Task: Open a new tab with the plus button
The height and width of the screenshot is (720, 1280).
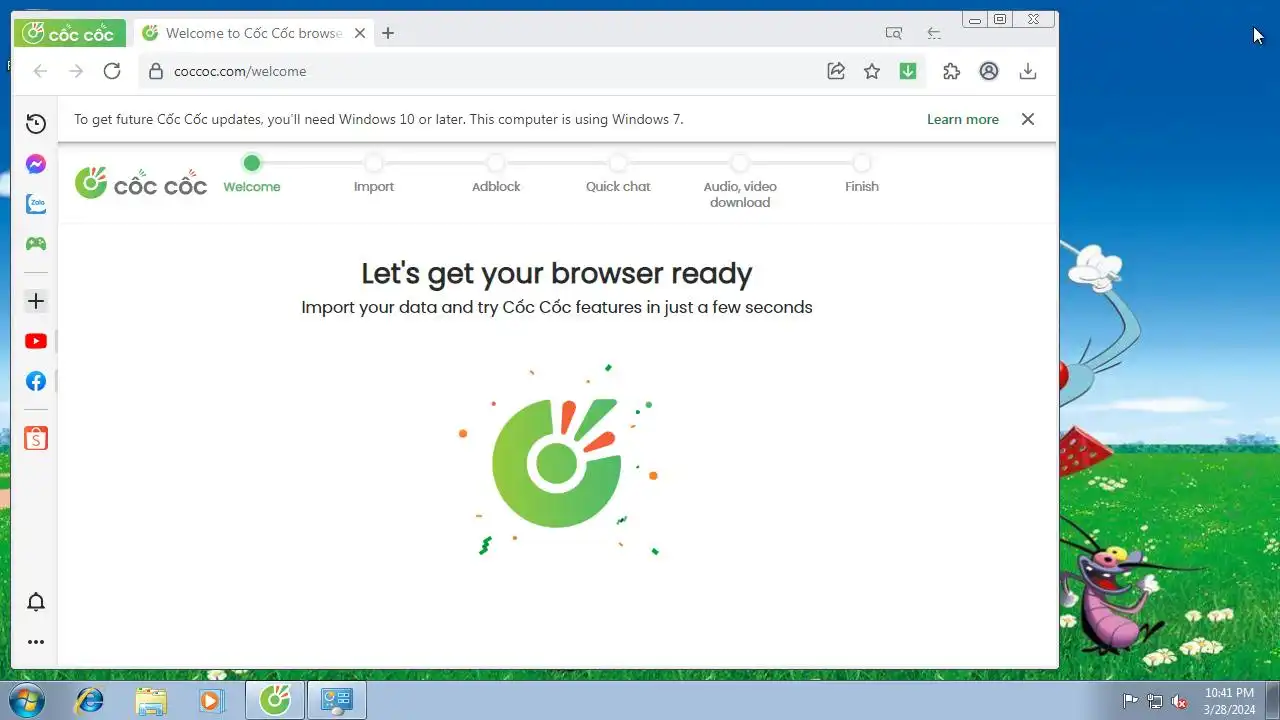Action: pyautogui.click(x=388, y=33)
